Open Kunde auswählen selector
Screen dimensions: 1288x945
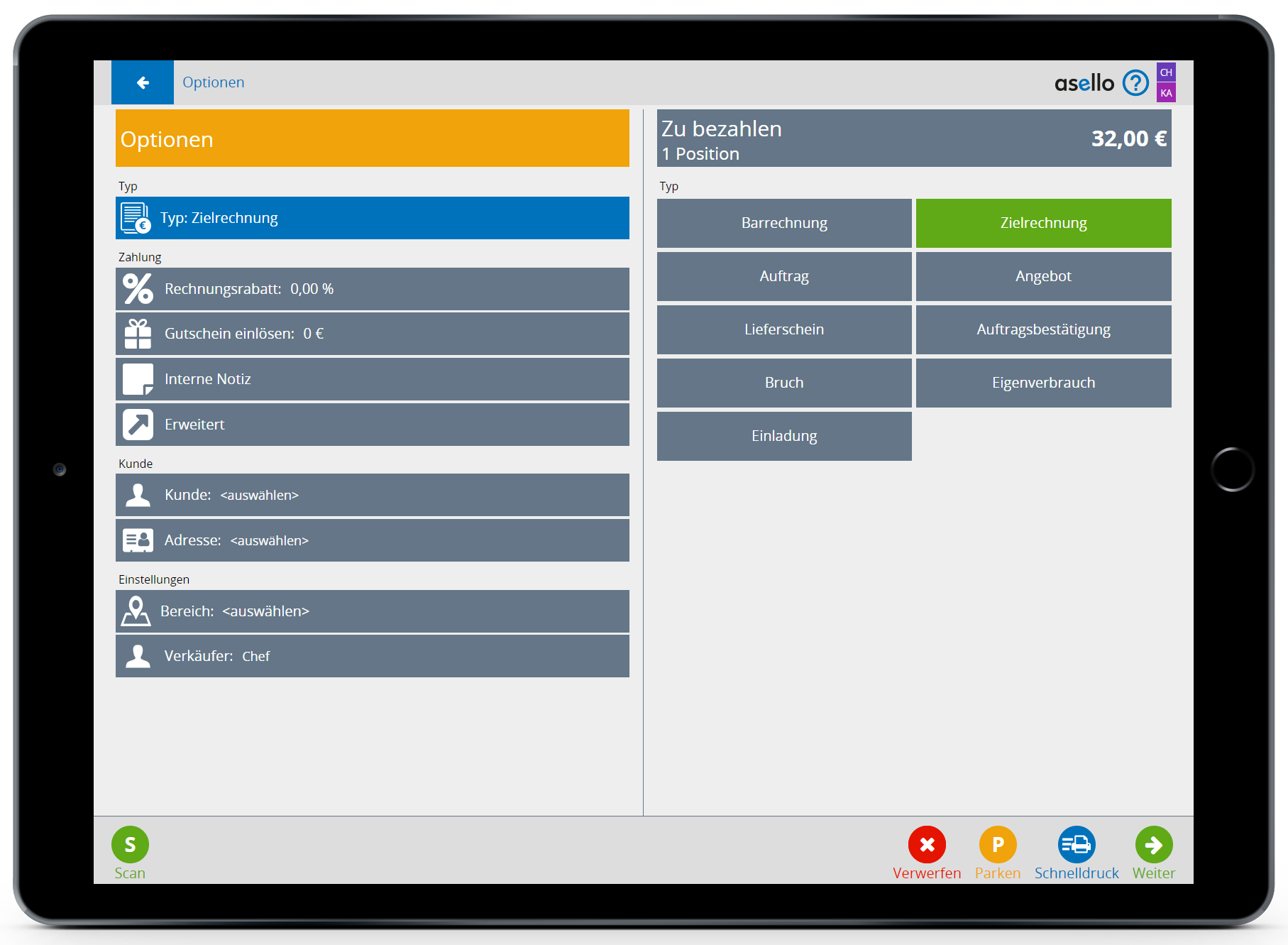coord(372,495)
